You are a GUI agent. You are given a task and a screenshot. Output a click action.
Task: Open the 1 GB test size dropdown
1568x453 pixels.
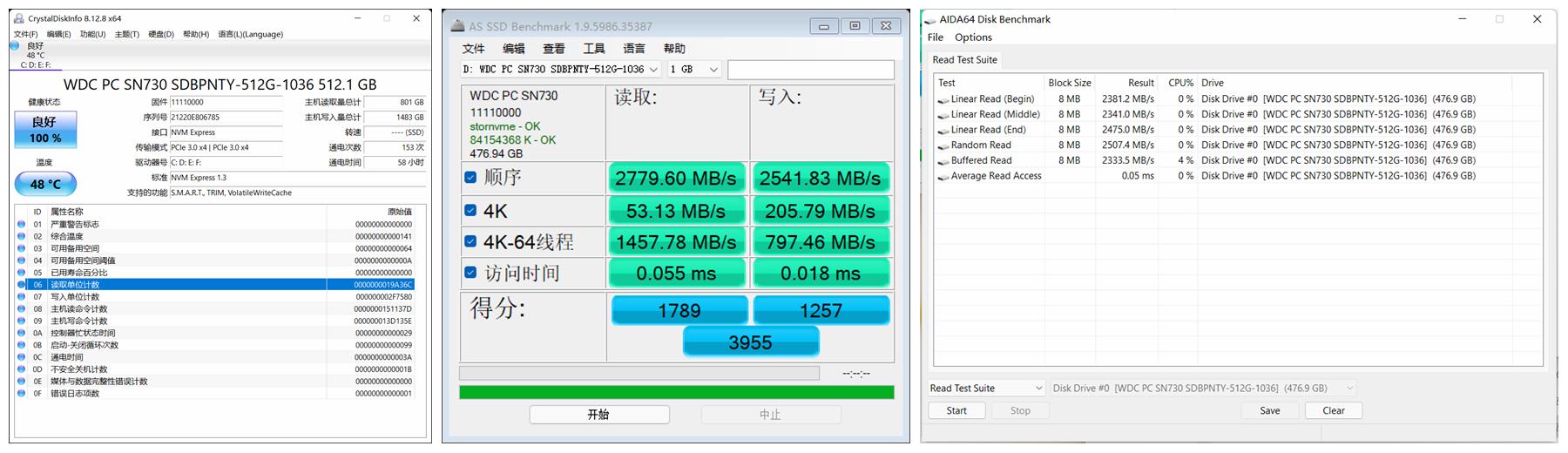694,70
